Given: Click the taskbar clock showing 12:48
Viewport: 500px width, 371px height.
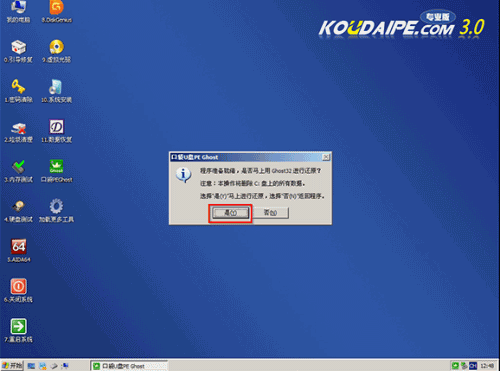Looking at the screenshot, I should click(x=487, y=366).
